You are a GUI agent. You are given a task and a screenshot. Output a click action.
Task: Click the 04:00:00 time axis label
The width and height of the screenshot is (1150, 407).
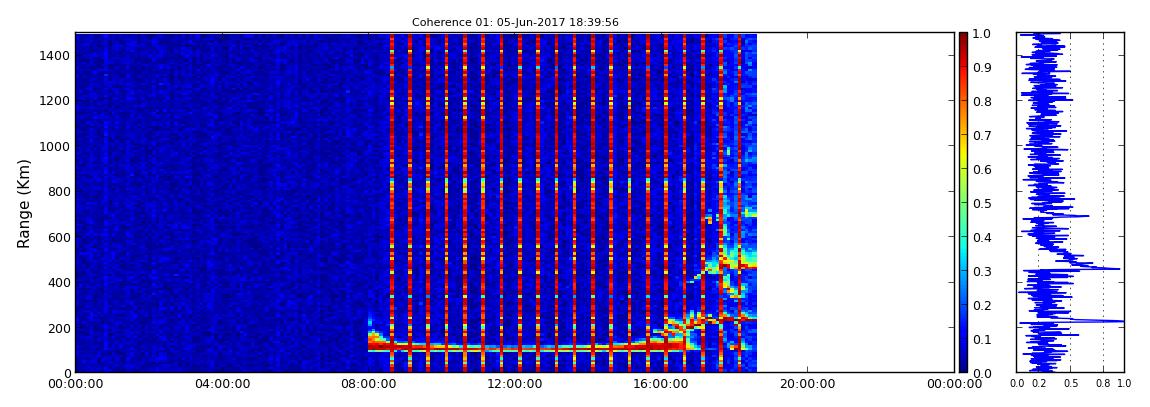click(x=221, y=383)
